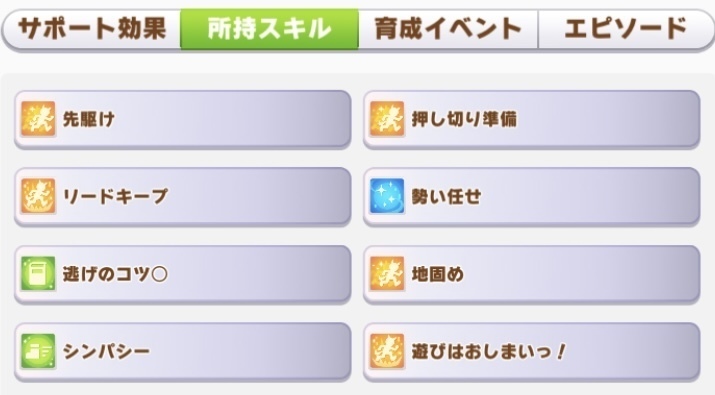Open the 先駆け skill details
The height and width of the screenshot is (395, 715).
click(183, 120)
